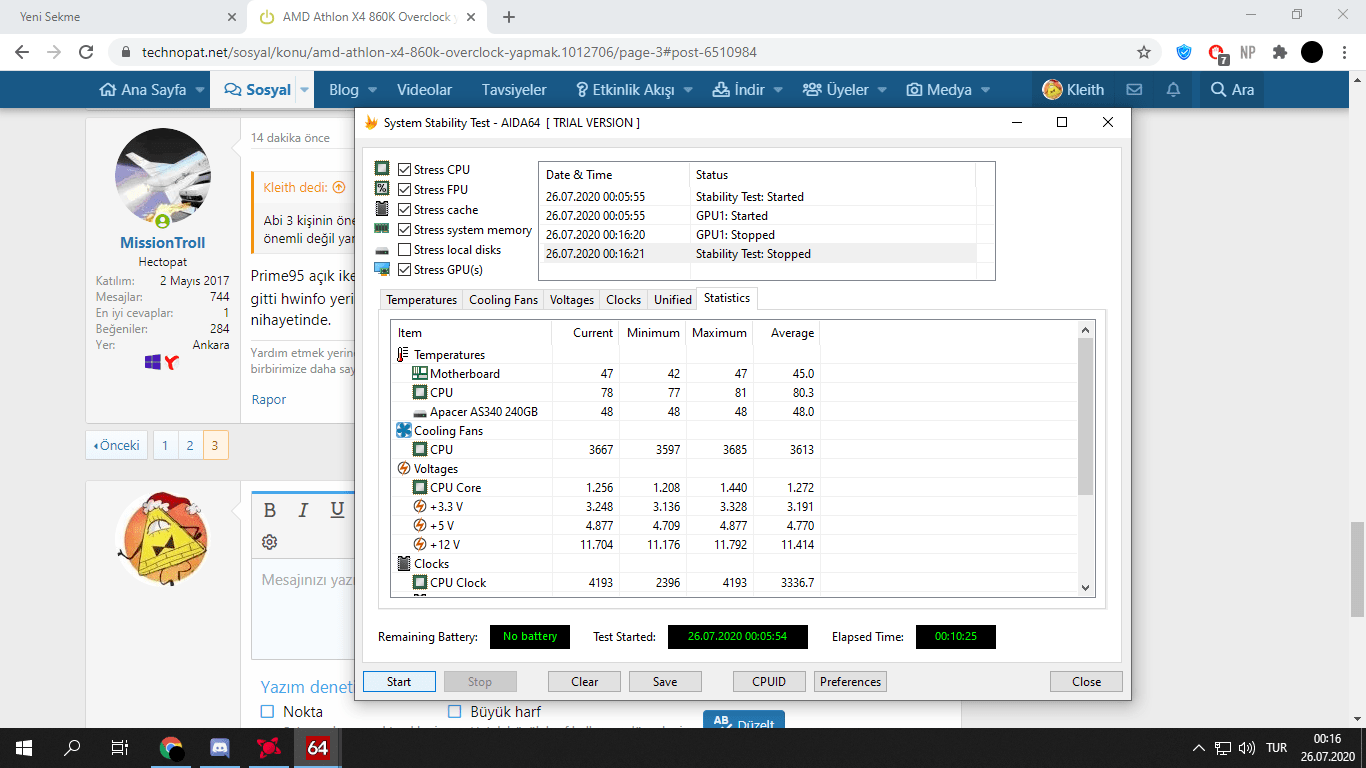
Task: Switch to Chrome on the taskbar
Action: pos(171,747)
